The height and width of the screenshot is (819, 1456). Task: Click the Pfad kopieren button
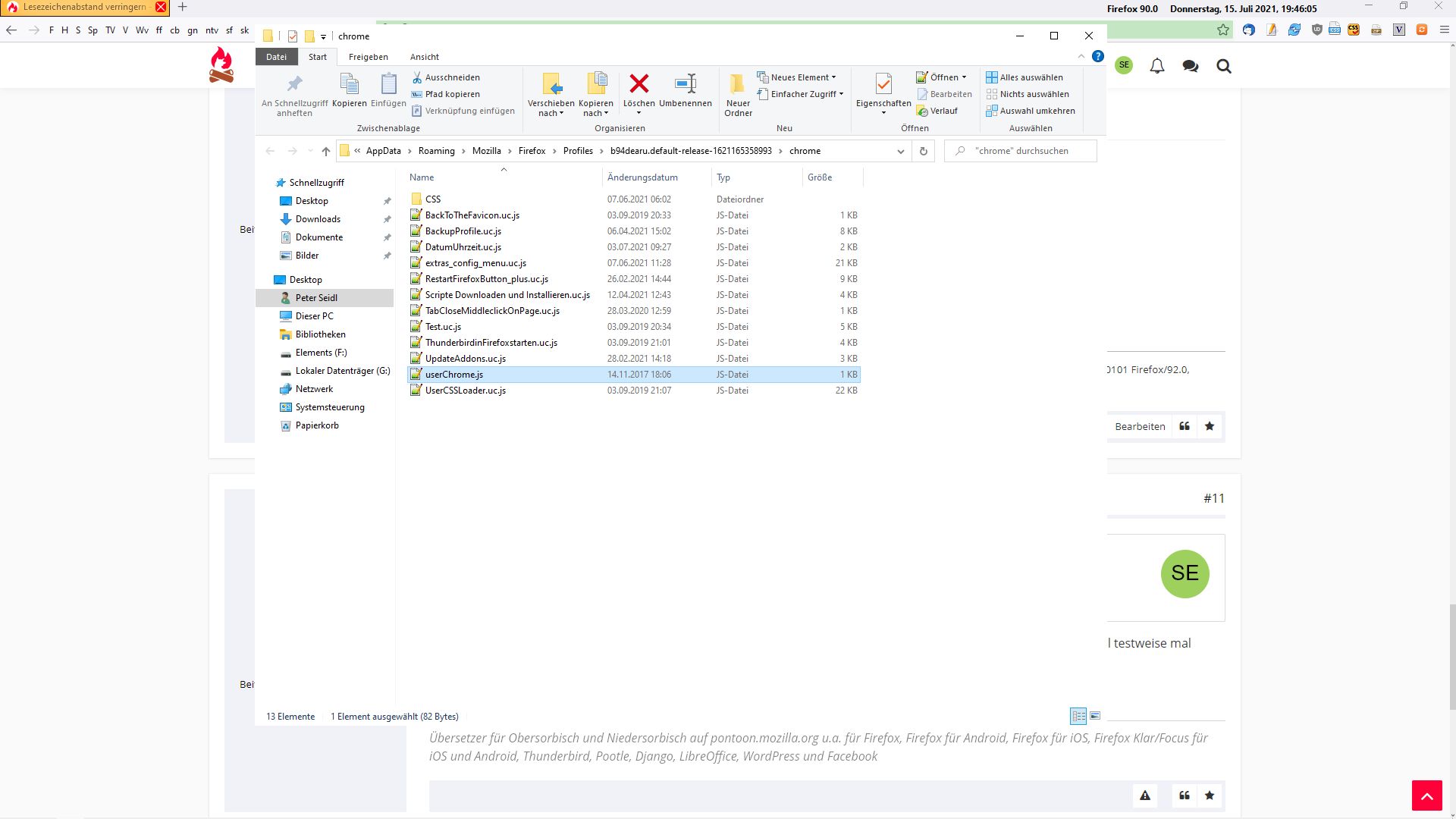(446, 94)
